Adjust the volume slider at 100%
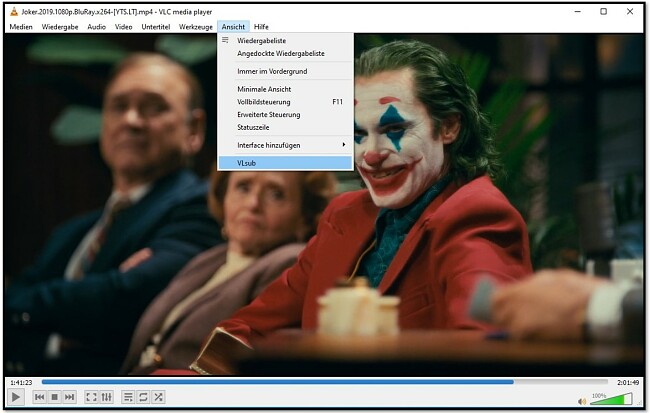 coord(611,399)
